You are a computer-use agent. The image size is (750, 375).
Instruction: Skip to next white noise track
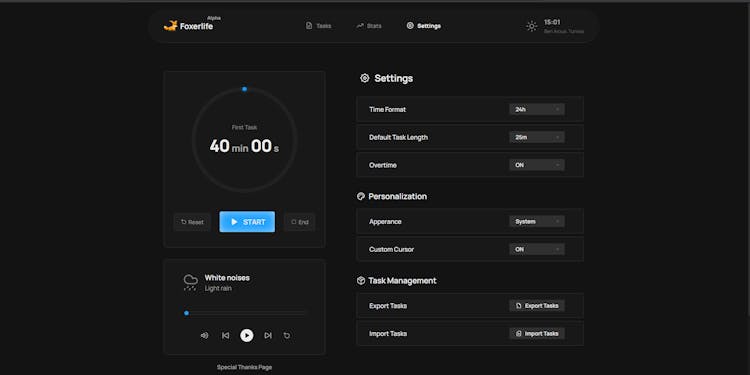pos(268,336)
